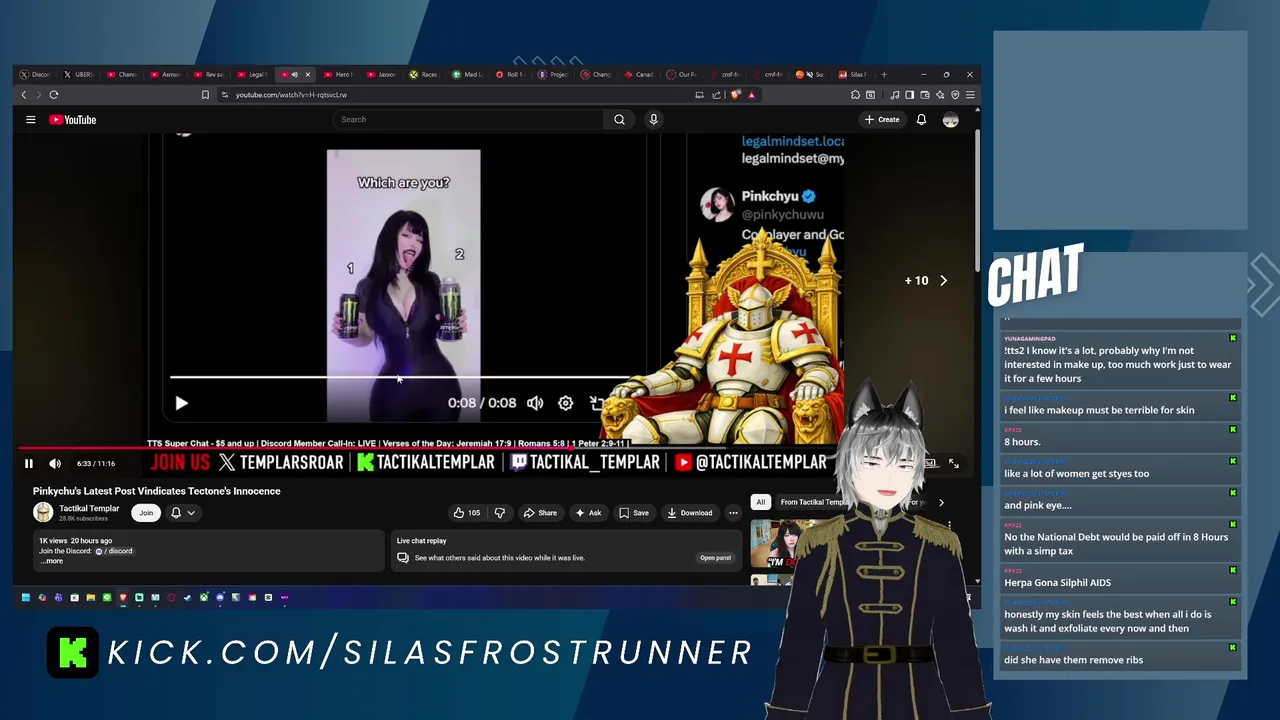The width and height of the screenshot is (1280, 720).
Task: Mute the YouTube video volume
Action: pos(55,464)
